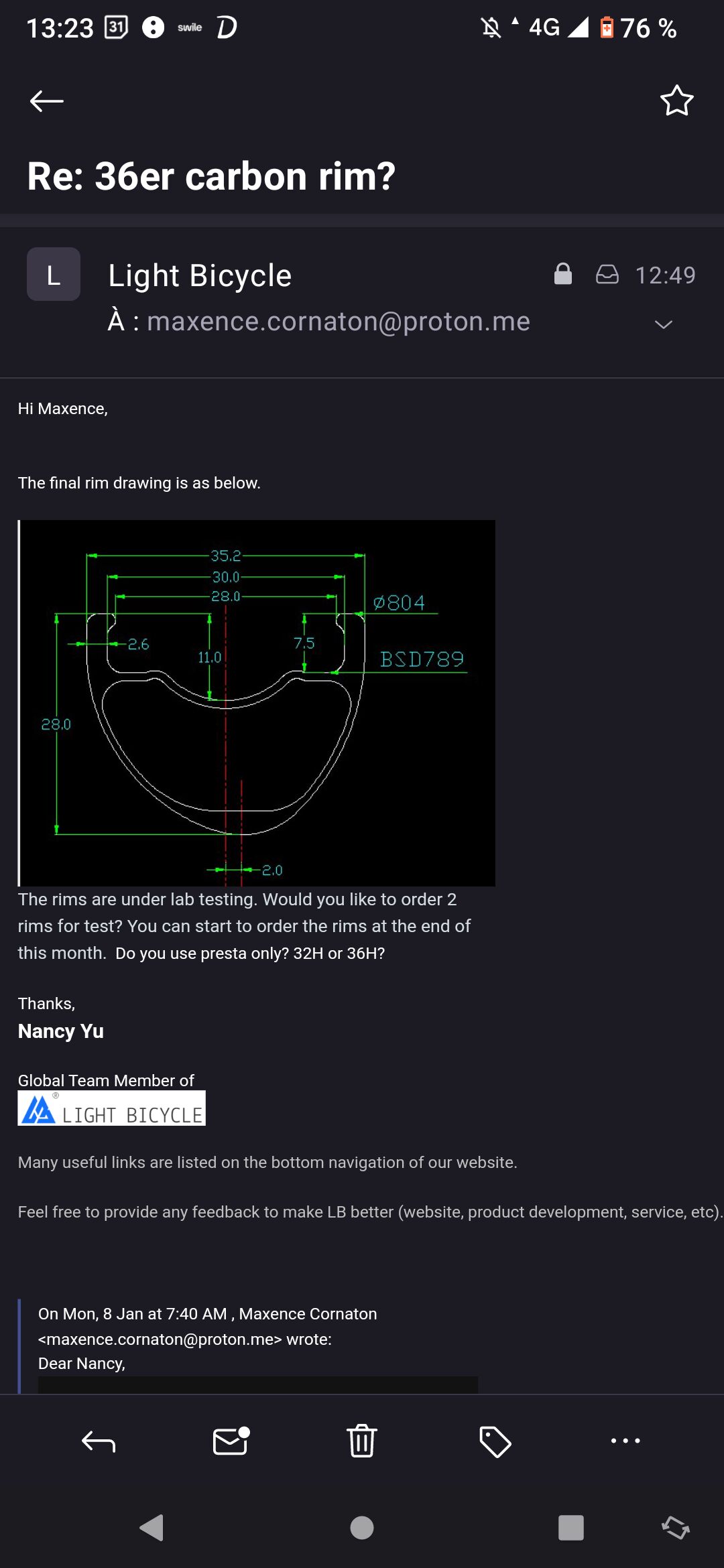Mark the email as unread
This screenshot has width=724, height=1568.
[x=231, y=1441]
